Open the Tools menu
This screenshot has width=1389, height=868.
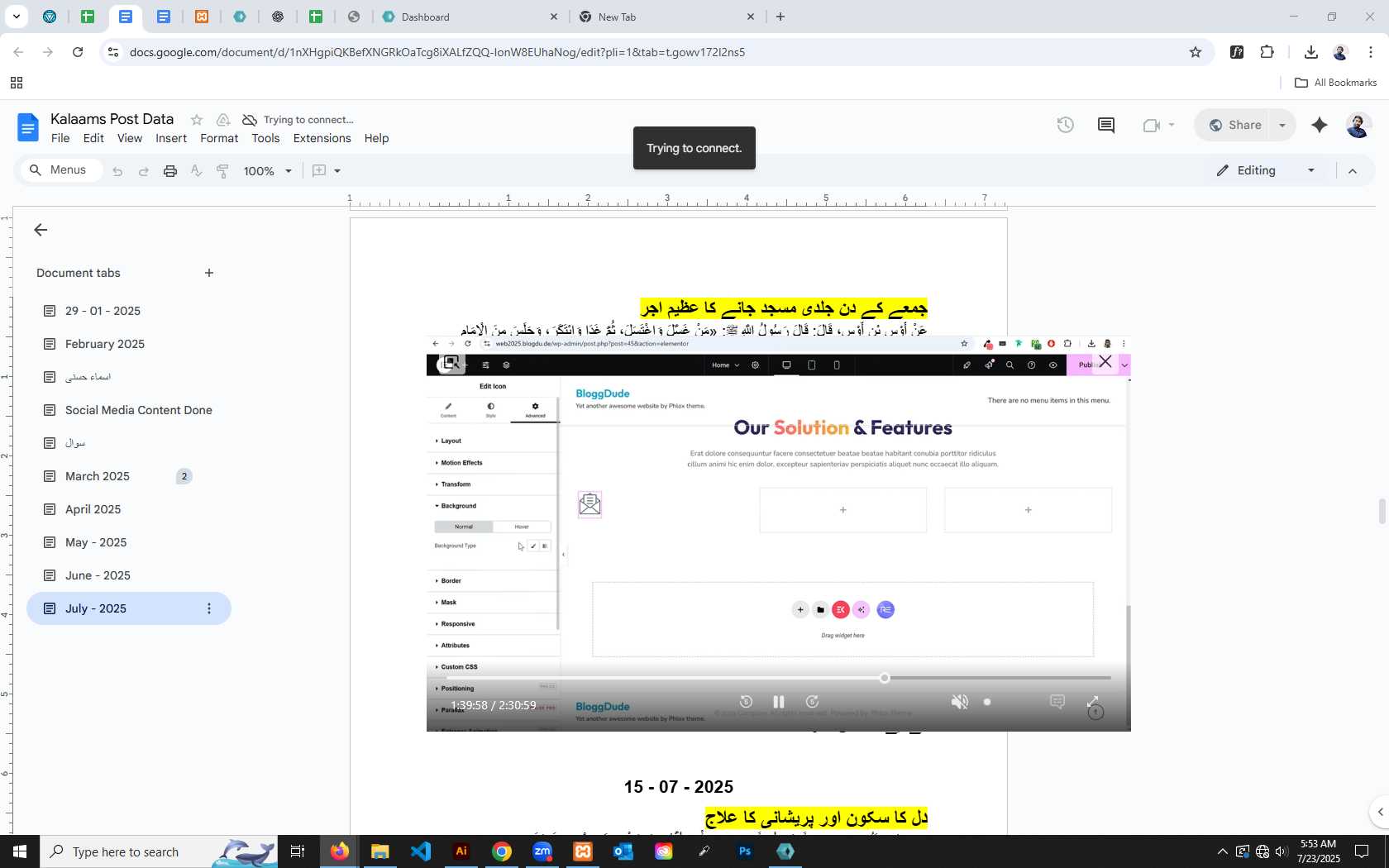(x=265, y=138)
